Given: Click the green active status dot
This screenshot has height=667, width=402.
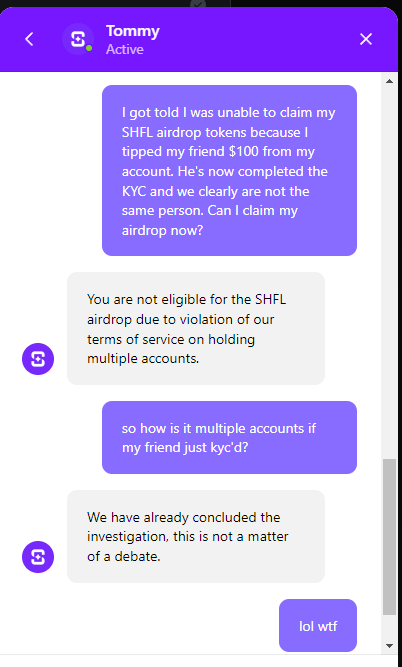Looking at the screenshot, I should click(x=89, y=48).
